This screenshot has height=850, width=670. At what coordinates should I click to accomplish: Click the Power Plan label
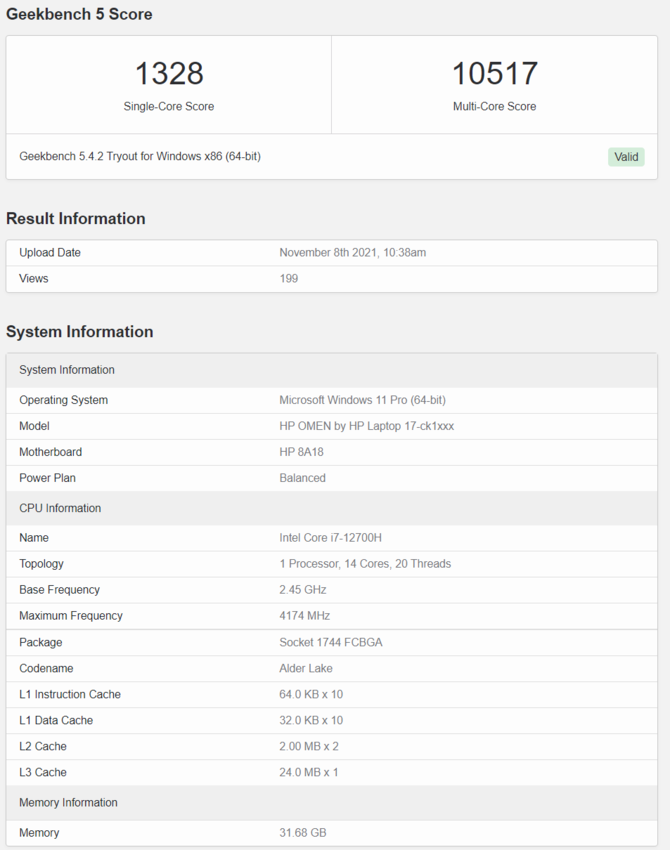click(47, 478)
